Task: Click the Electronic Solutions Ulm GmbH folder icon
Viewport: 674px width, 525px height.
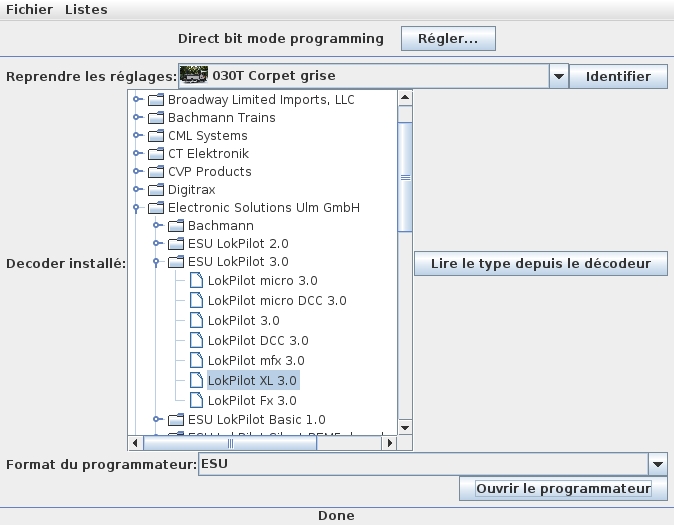Action: pyautogui.click(x=156, y=208)
